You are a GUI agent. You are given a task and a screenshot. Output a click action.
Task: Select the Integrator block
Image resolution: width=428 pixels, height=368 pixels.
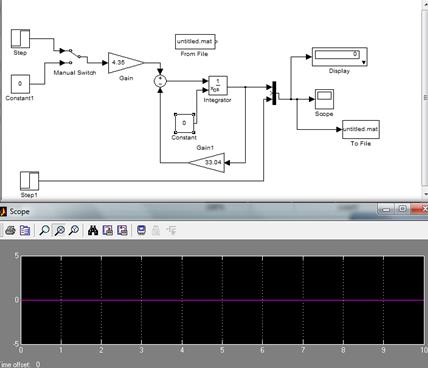tap(218, 86)
